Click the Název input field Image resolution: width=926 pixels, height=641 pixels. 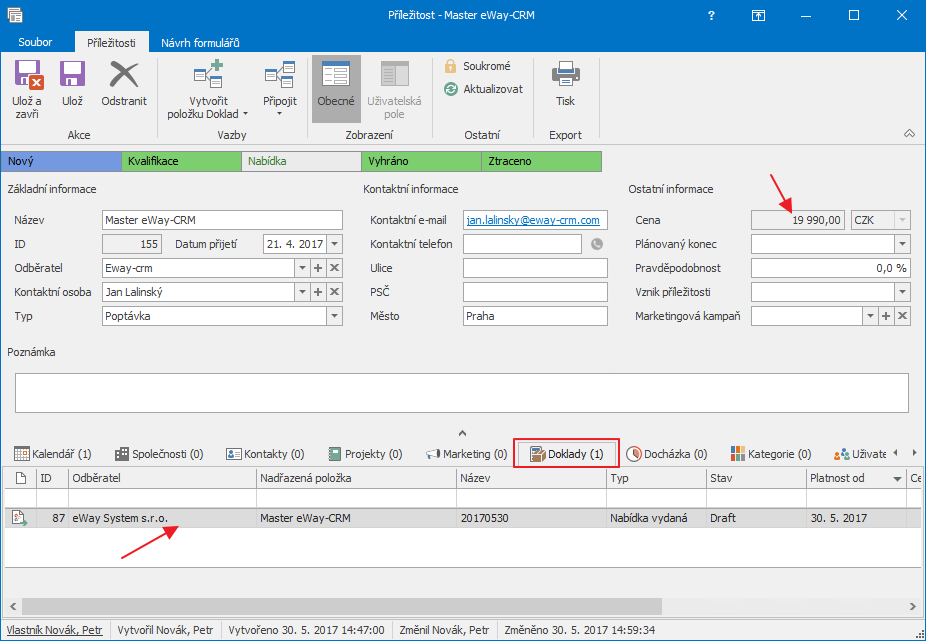point(222,220)
